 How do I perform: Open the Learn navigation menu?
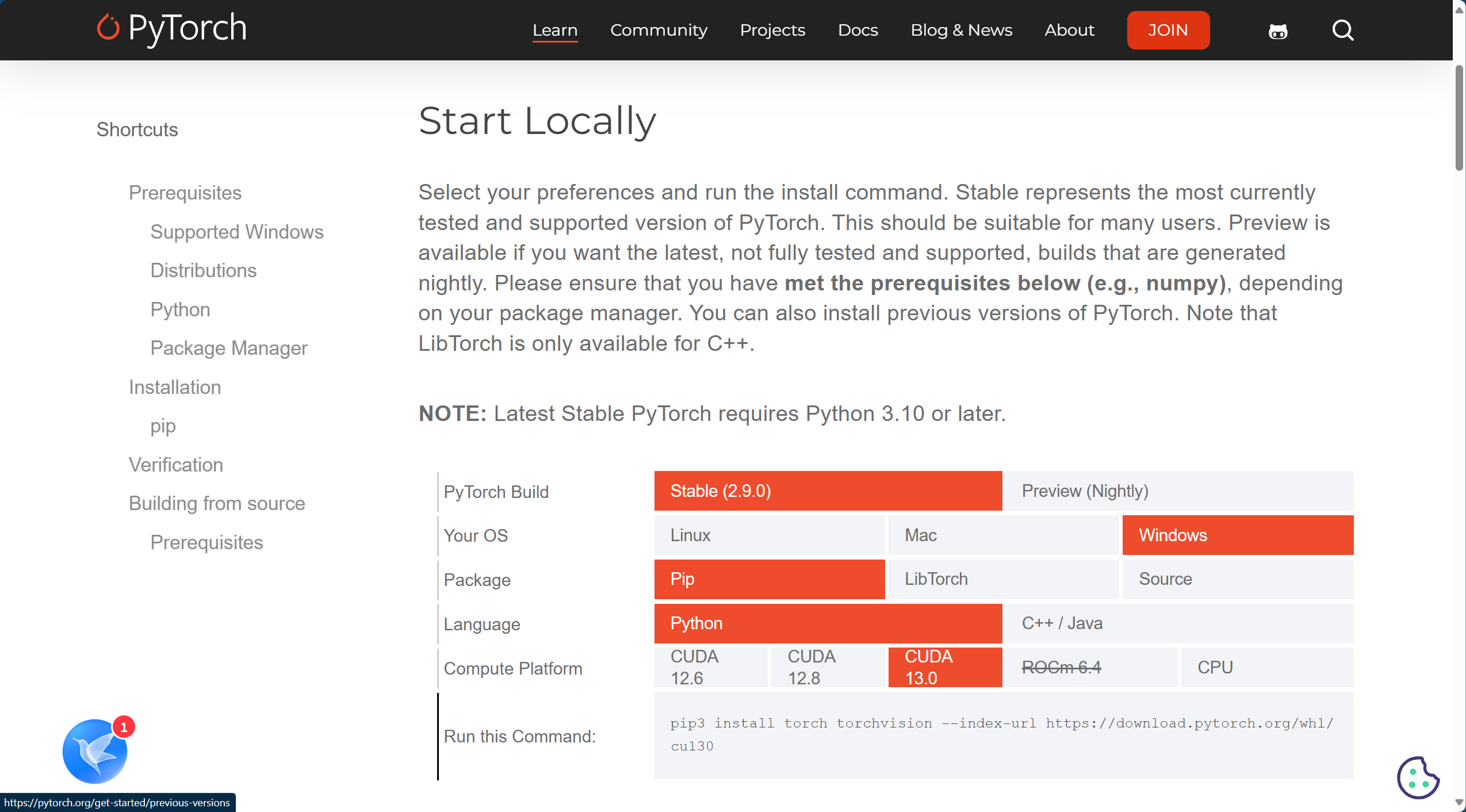coord(554,30)
